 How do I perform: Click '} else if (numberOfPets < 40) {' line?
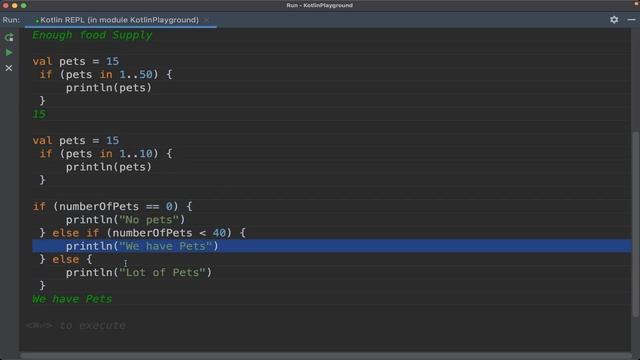[143, 233]
